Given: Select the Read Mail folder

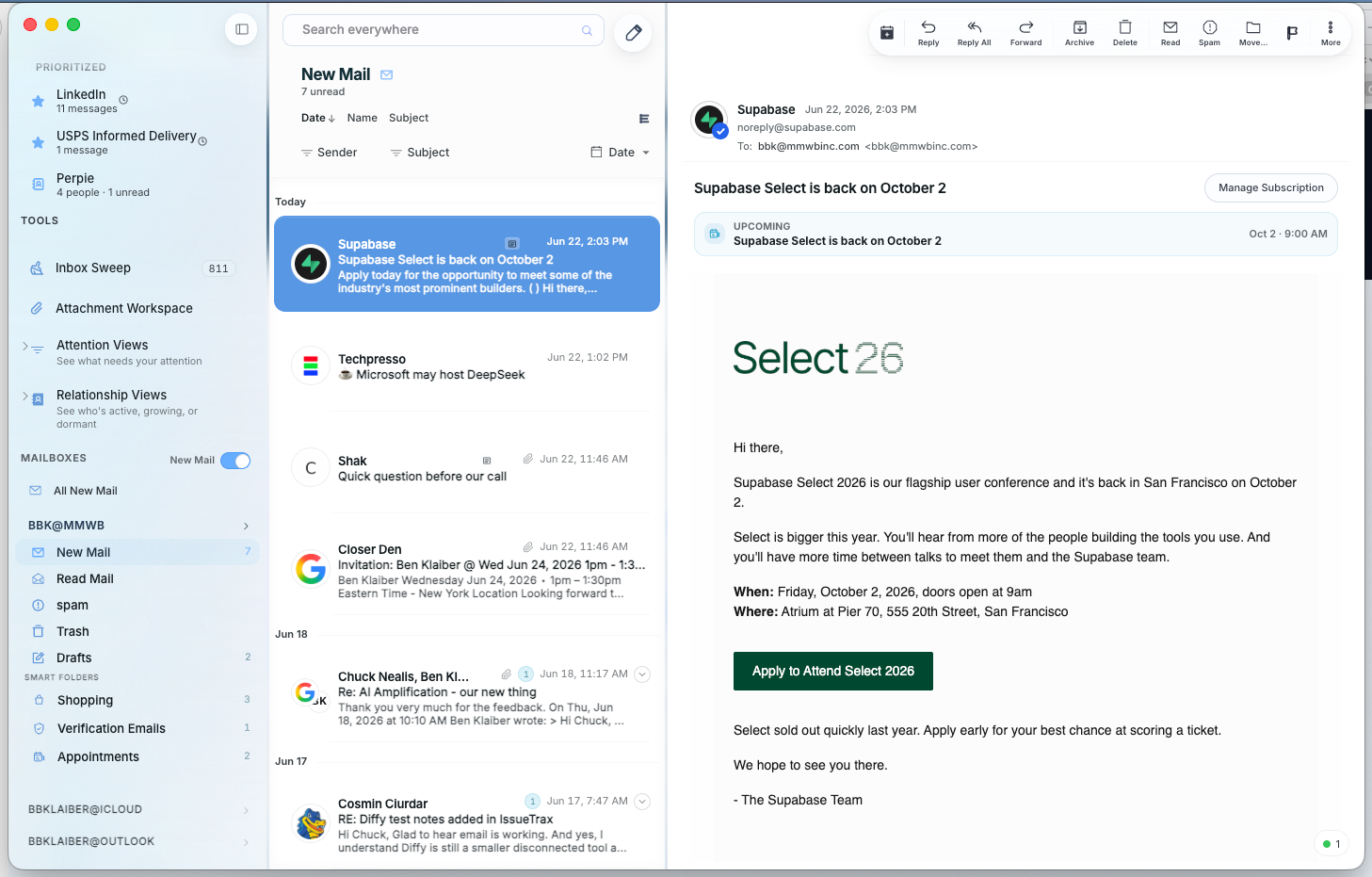Looking at the screenshot, I should (x=138, y=578).
